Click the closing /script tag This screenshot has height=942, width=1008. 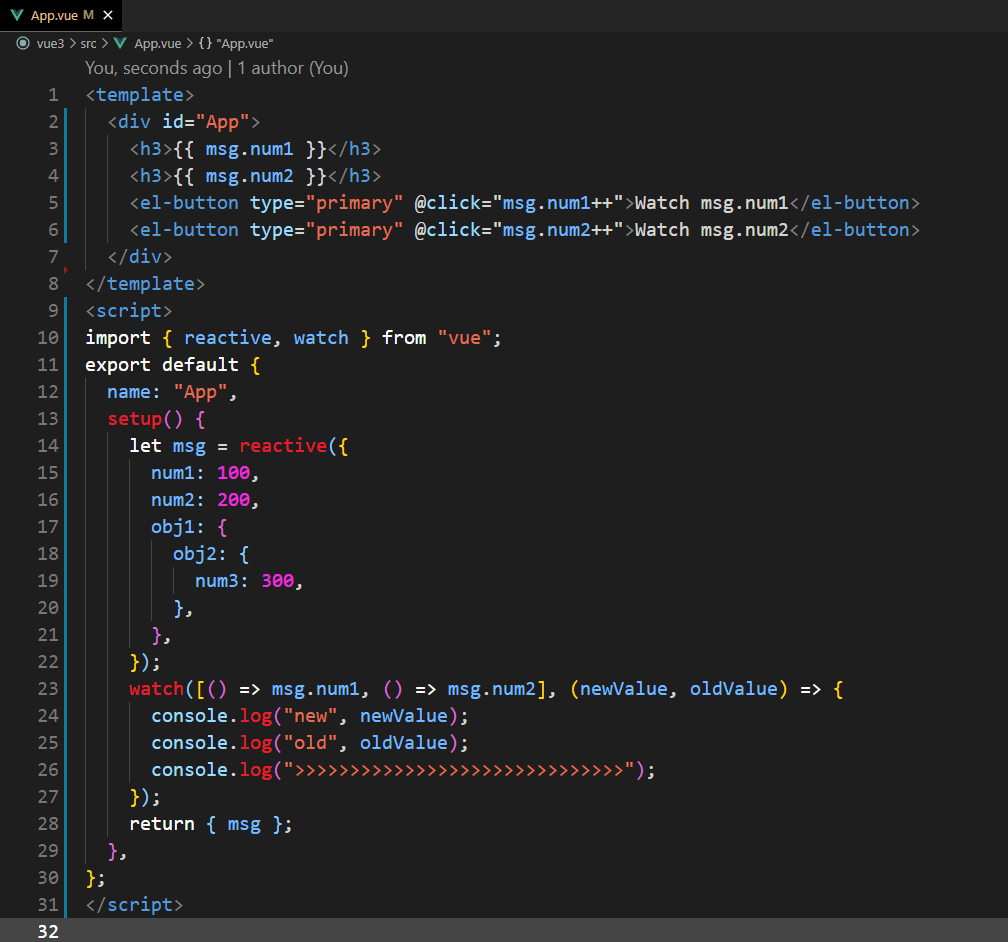(x=134, y=905)
